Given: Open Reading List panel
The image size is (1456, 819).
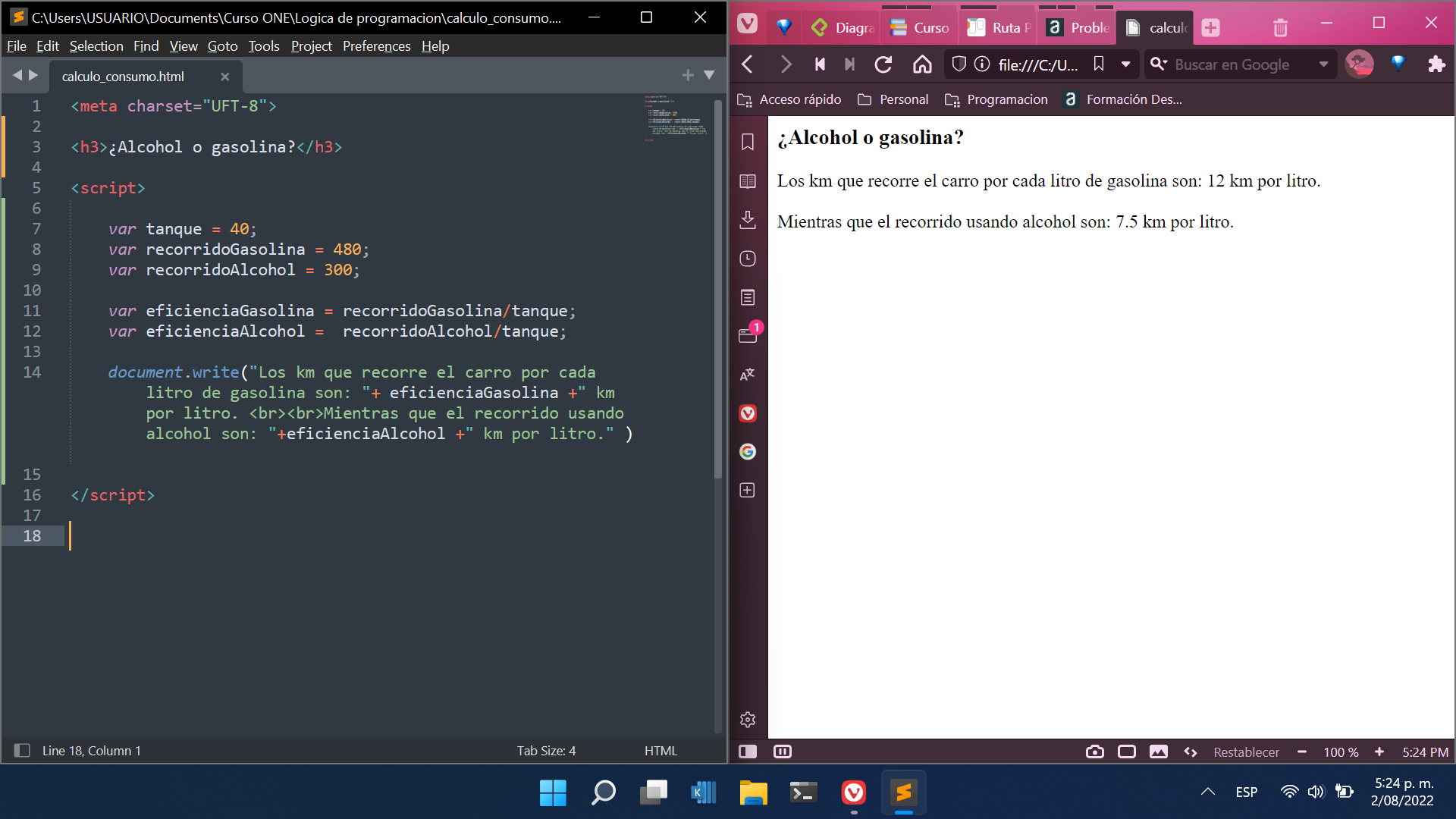Looking at the screenshot, I should tap(748, 181).
